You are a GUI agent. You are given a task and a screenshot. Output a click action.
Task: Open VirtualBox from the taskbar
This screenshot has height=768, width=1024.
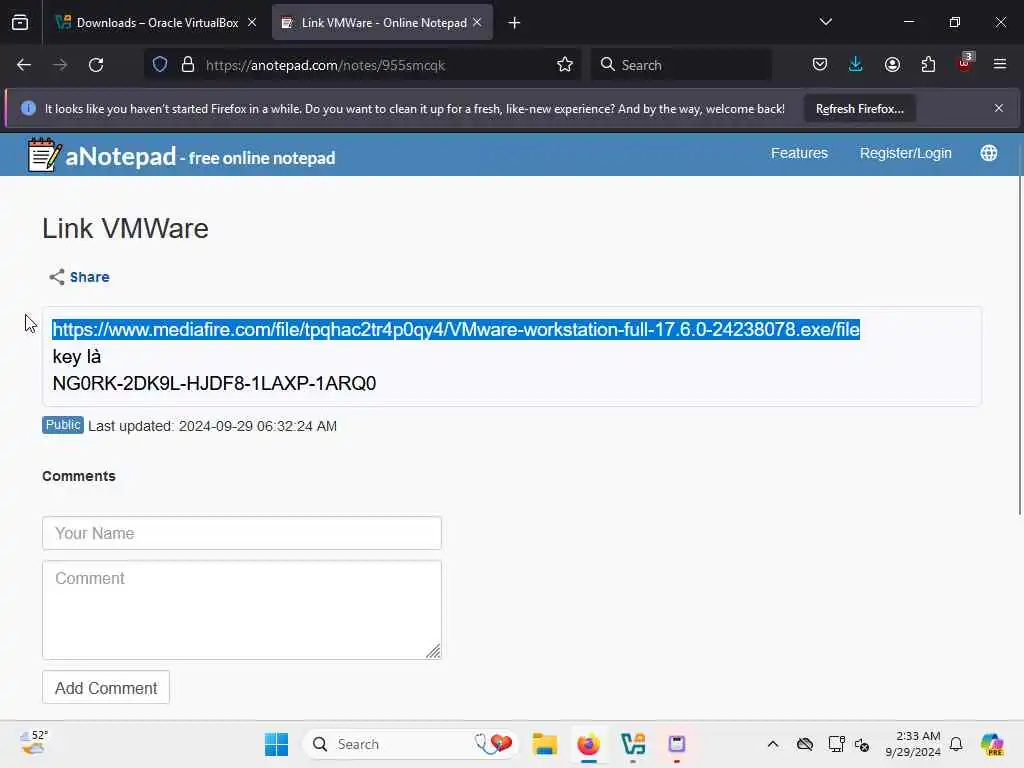coord(633,744)
